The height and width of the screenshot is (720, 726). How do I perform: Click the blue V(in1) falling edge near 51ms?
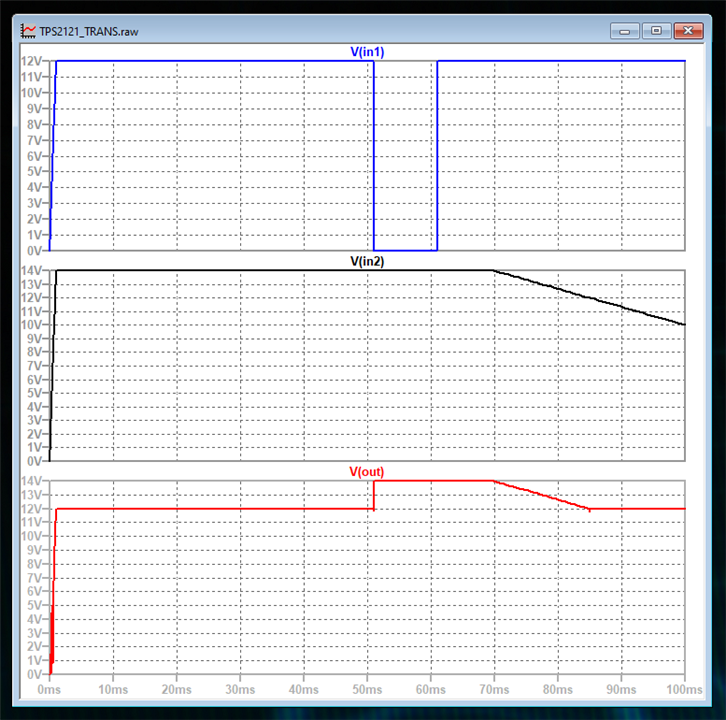tap(374, 156)
